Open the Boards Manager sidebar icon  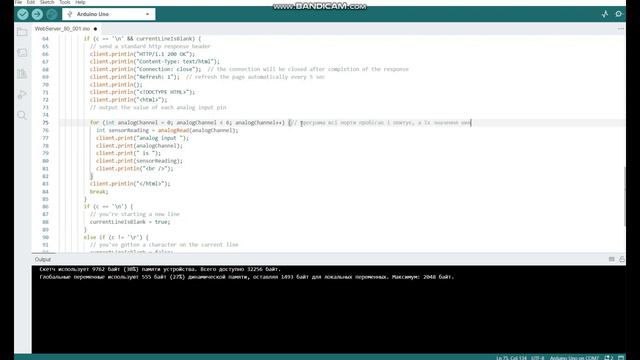pos(22,53)
